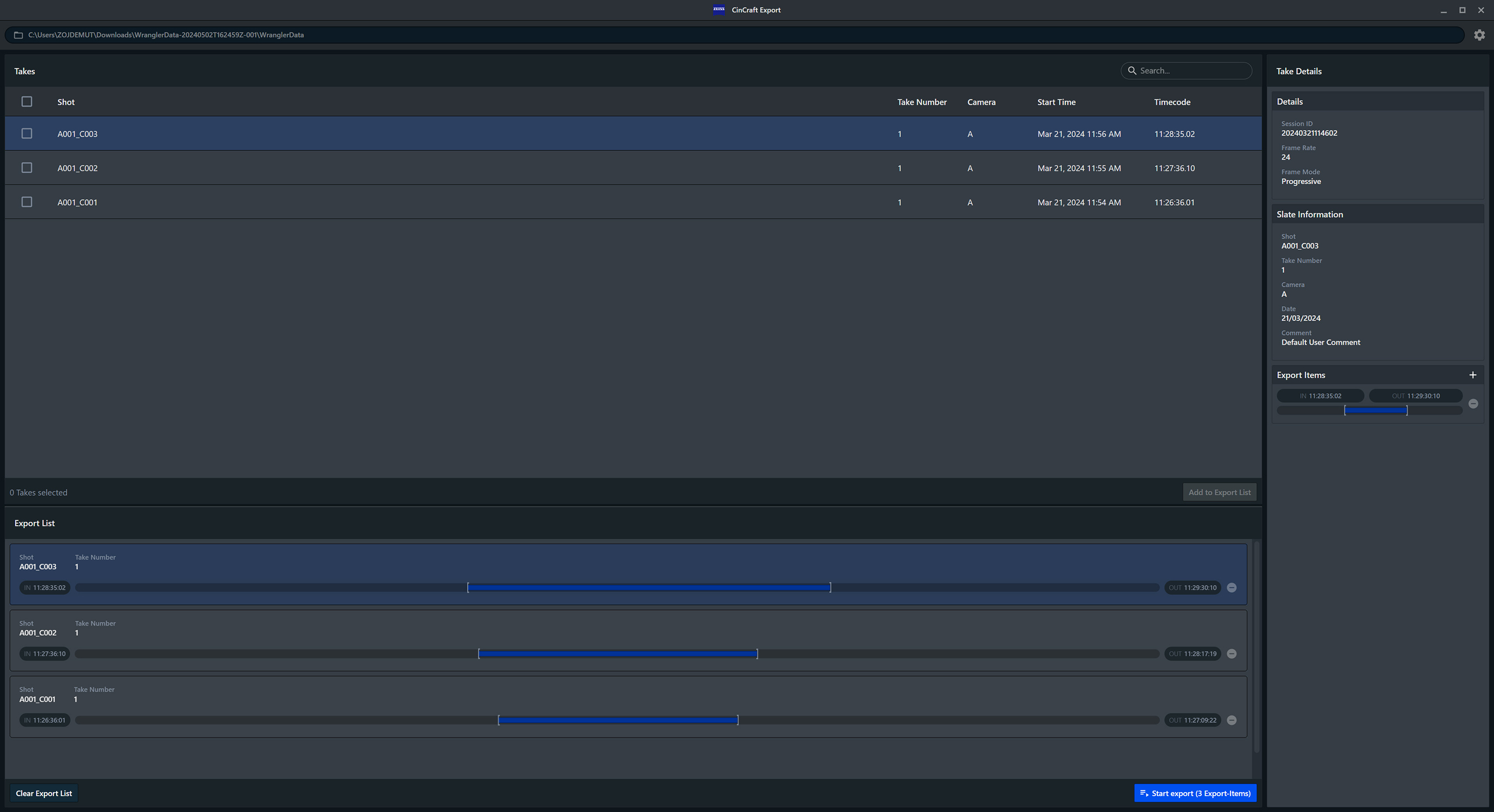Check the A001_C001 take checkbox
The height and width of the screenshot is (812, 1494).
(x=27, y=202)
